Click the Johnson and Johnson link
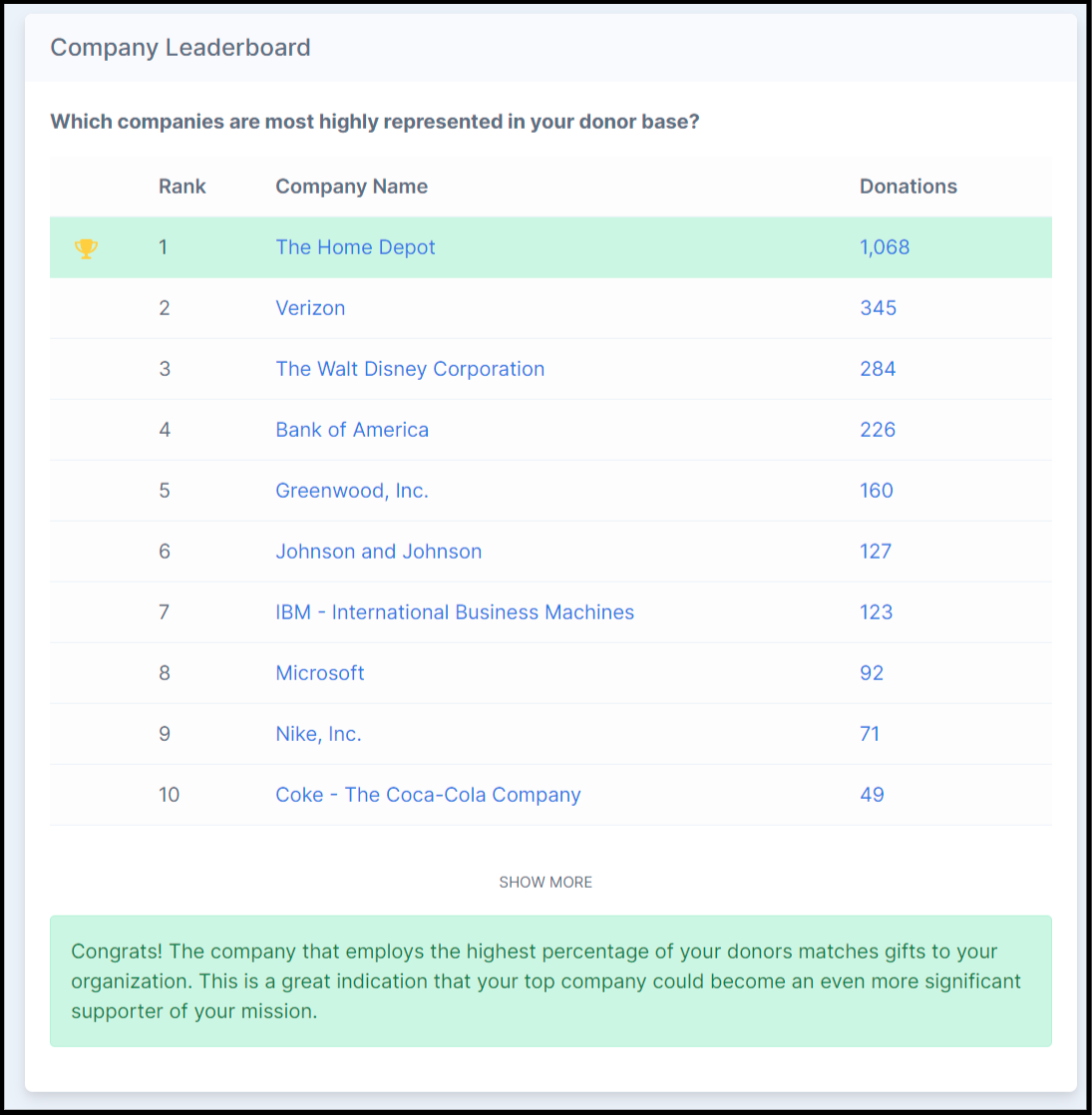Image resolution: width=1092 pixels, height=1115 pixels. point(378,552)
